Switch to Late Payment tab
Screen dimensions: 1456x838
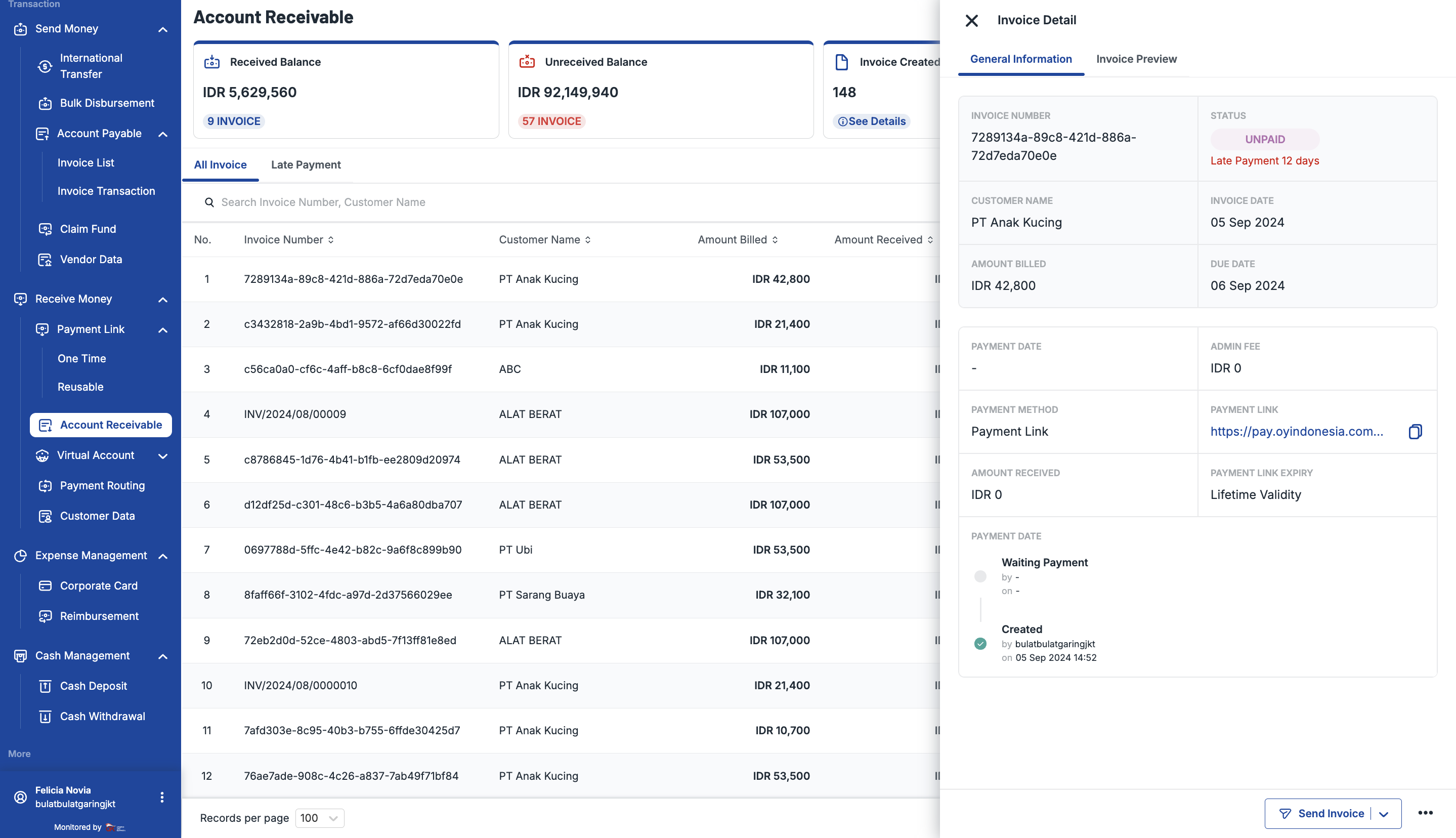pyautogui.click(x=306, y=164)
